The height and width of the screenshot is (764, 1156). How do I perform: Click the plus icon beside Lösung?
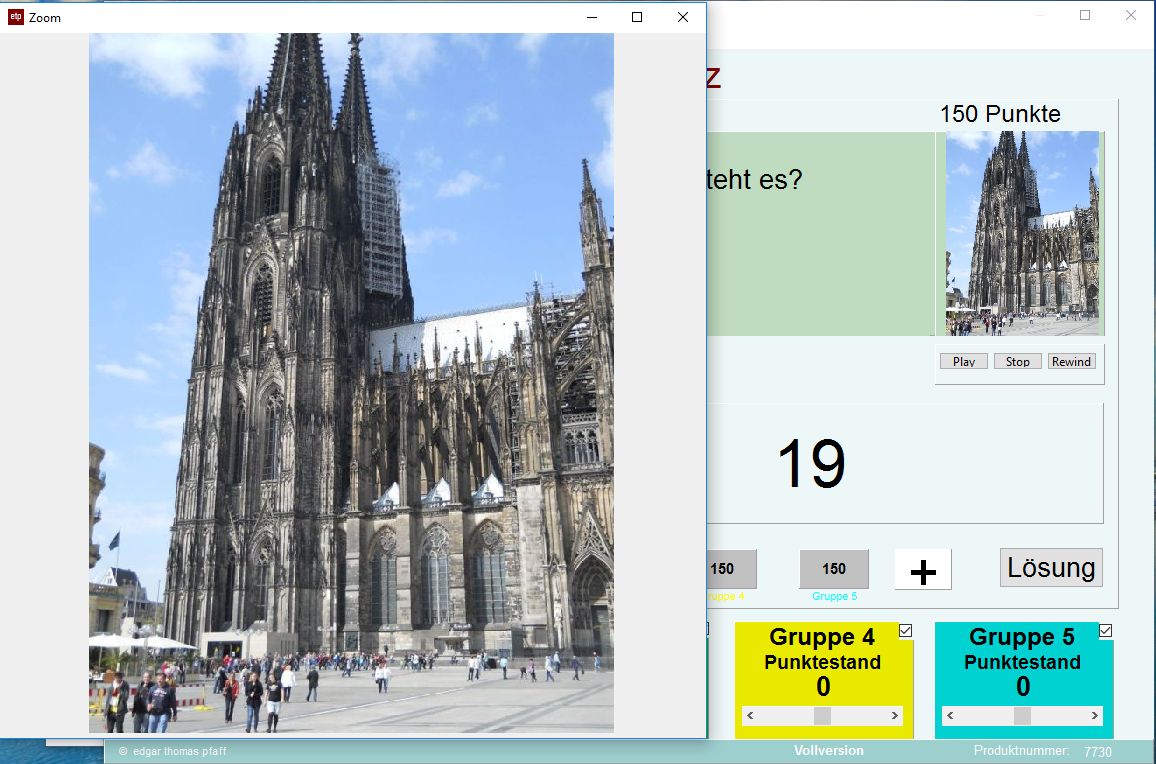pos(923,570)
